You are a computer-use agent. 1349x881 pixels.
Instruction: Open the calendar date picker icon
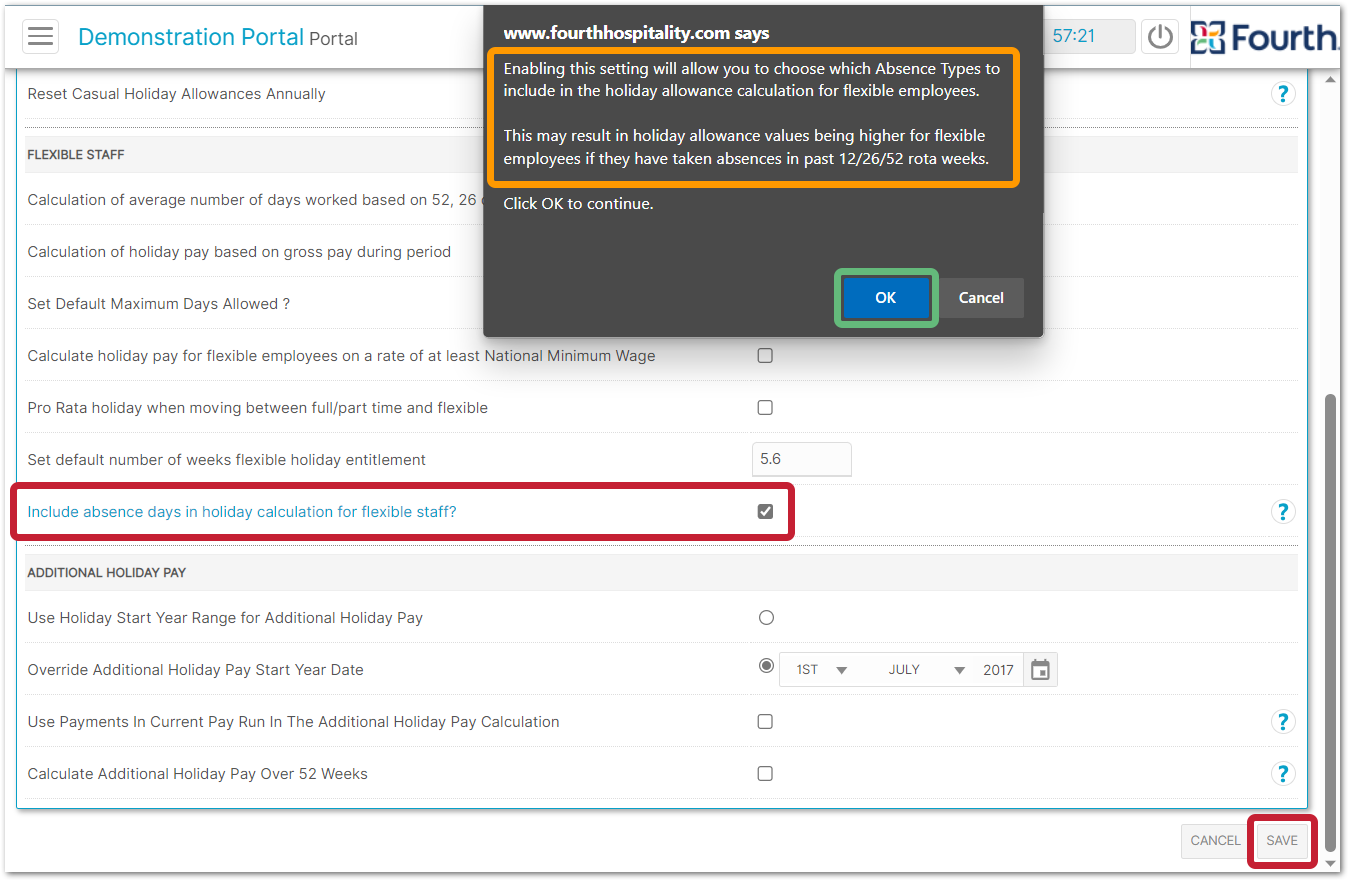click(1040, 670)
